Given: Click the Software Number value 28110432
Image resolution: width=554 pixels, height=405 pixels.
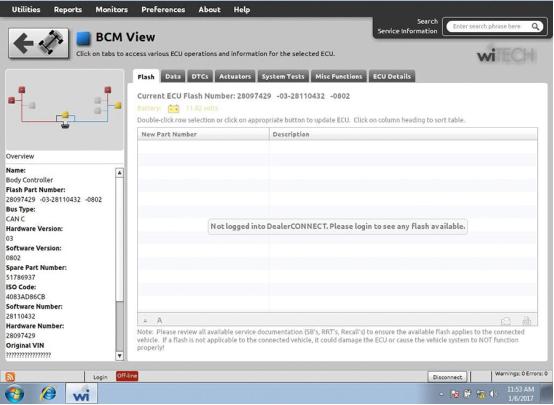Looking at the screenshot, I should click(20, 316).
